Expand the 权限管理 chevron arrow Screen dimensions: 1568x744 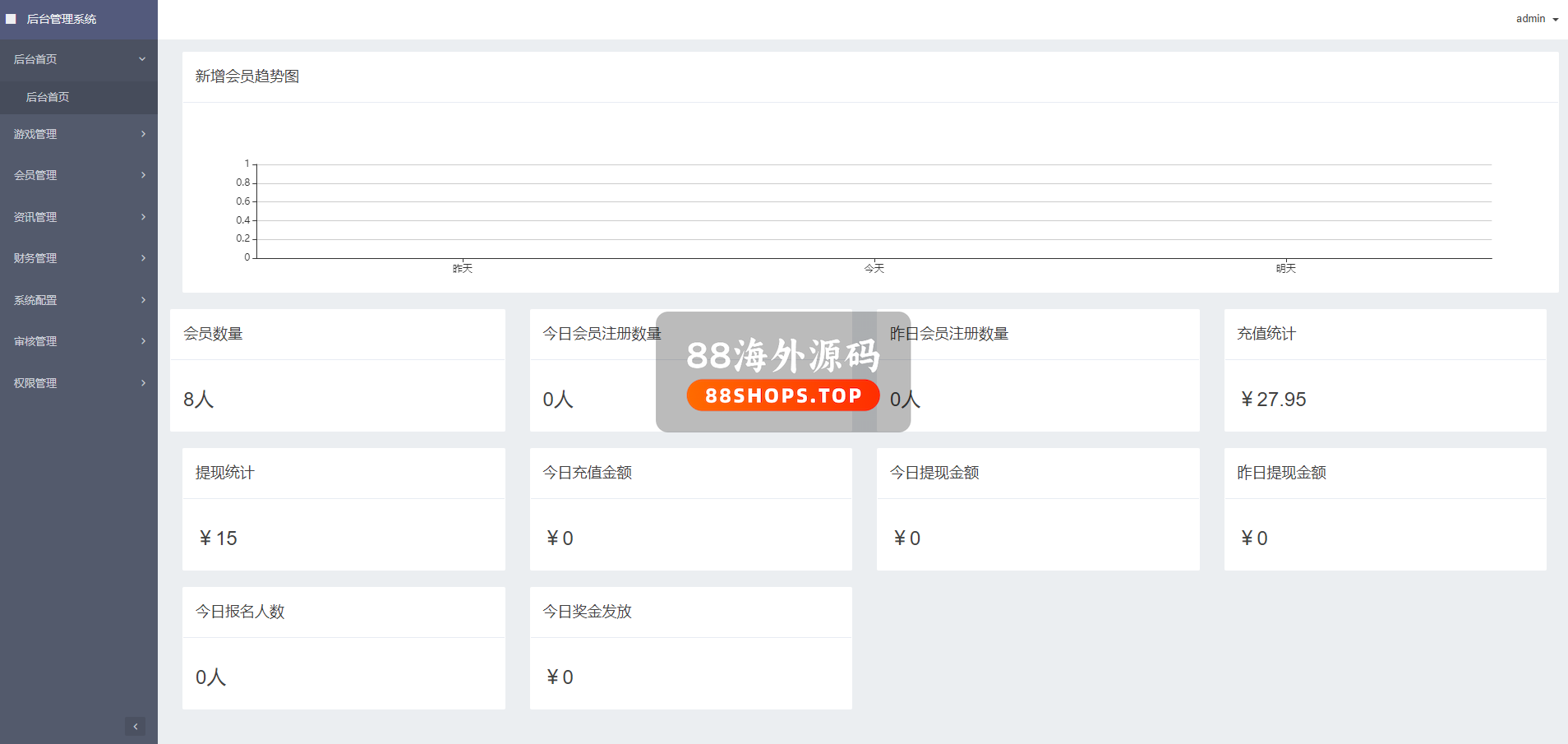click(x=143, y=383)
